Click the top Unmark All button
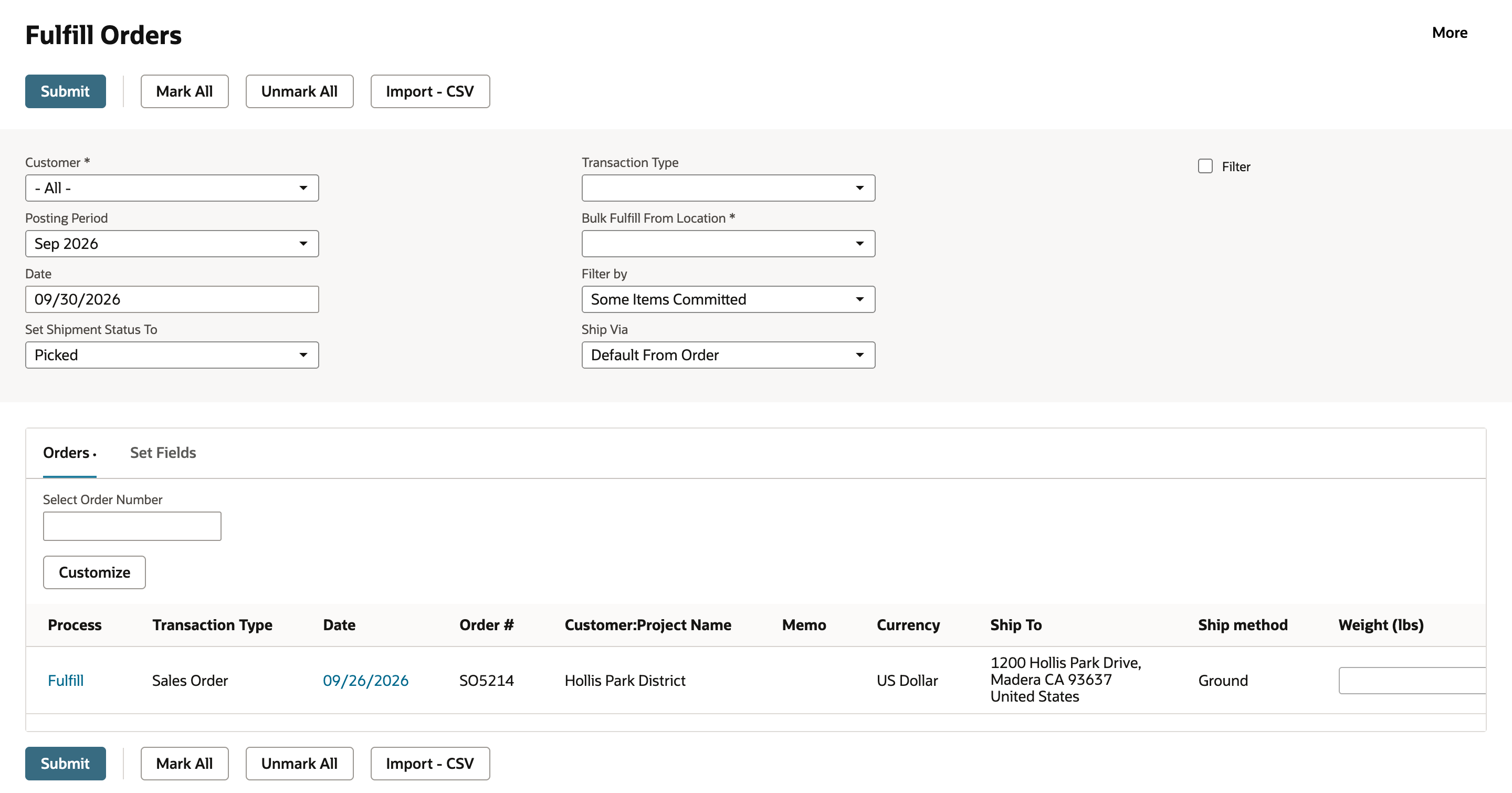The image size is (1512, 793). (x=299, y=91)
